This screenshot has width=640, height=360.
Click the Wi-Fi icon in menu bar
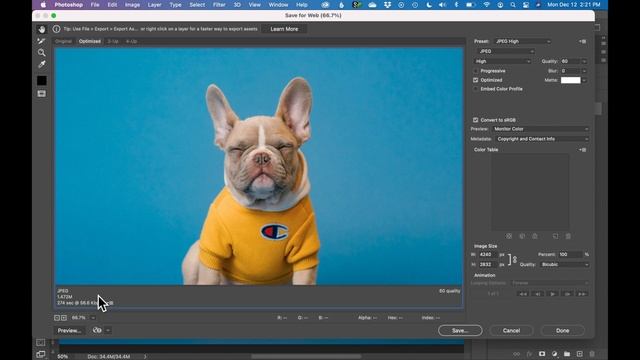pos(487,5)
